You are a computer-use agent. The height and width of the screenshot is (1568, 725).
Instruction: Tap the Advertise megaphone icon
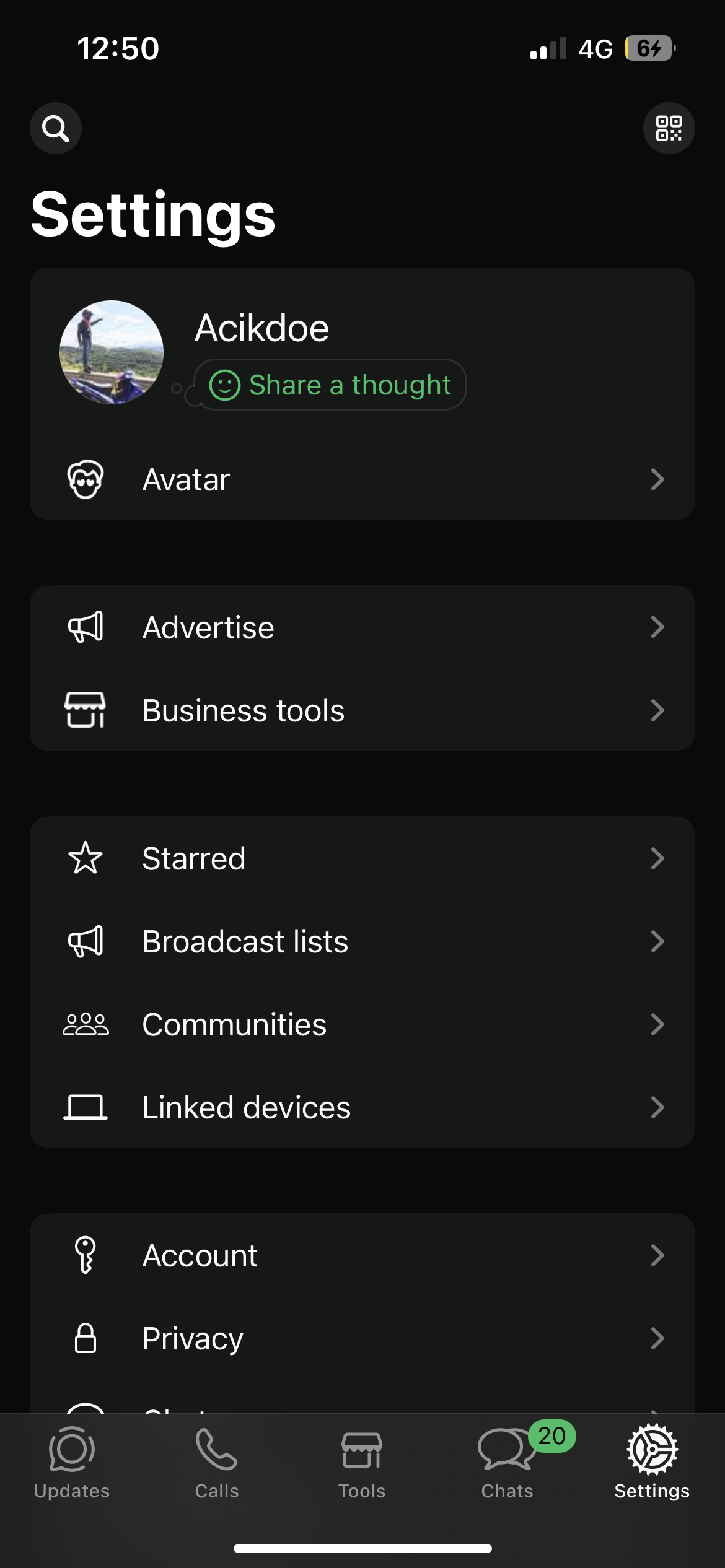(86, 627)
